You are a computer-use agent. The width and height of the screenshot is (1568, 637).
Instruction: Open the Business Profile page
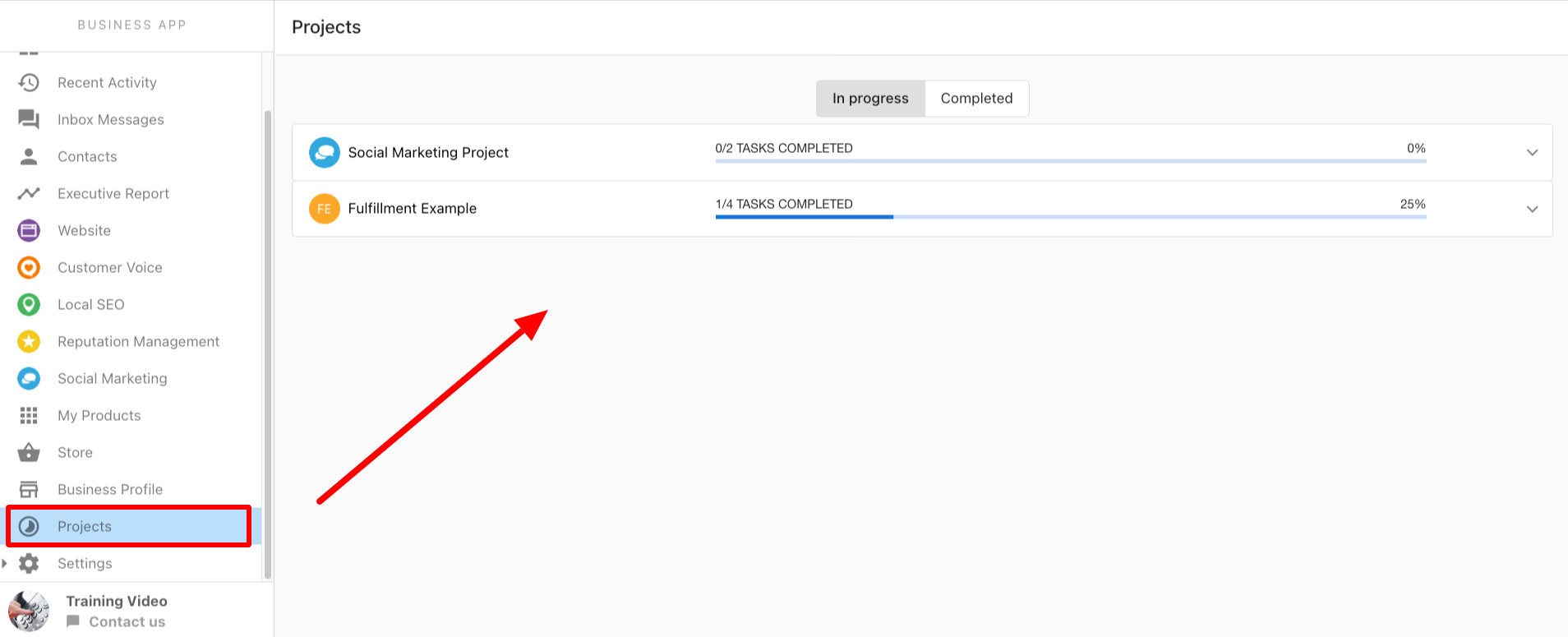pos(109,490)
